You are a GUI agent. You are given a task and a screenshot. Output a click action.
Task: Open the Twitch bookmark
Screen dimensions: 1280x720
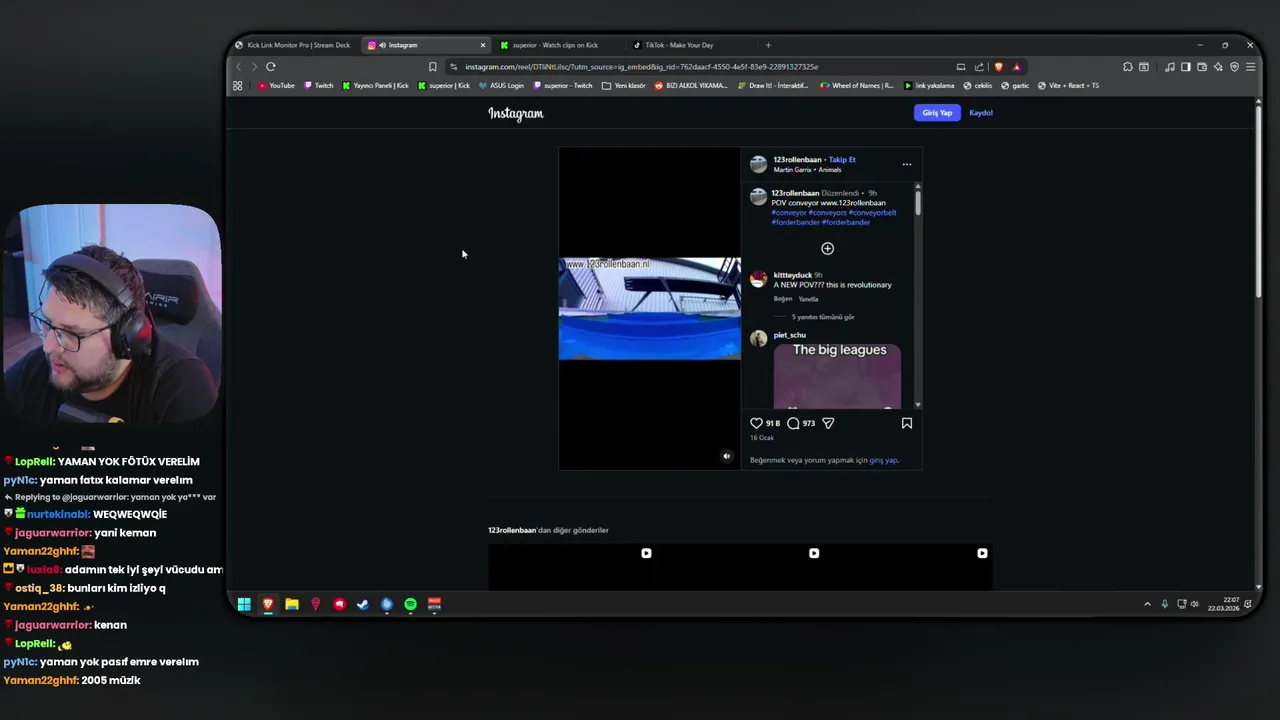point(319,86)
